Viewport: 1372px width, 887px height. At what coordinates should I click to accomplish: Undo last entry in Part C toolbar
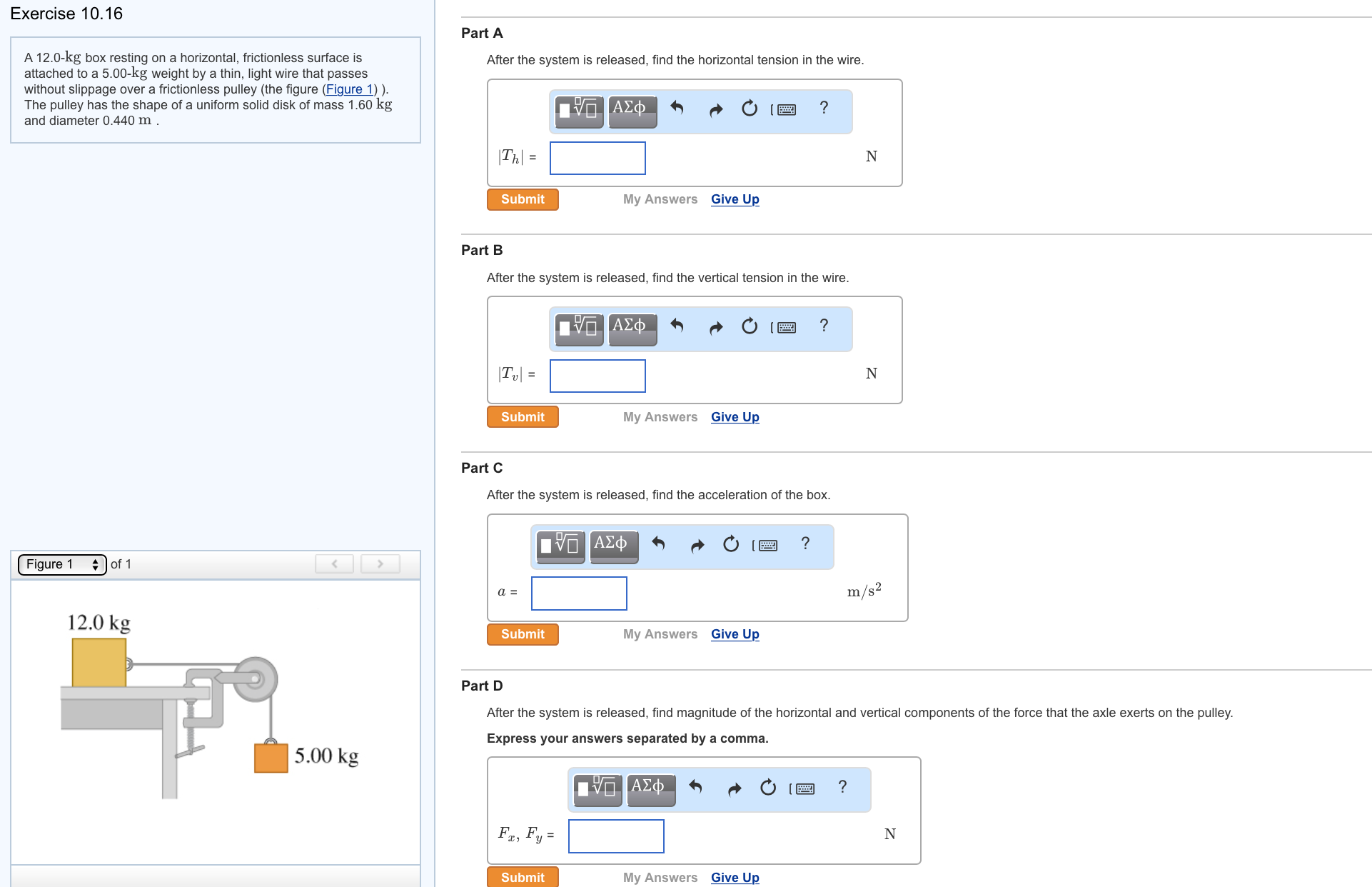659,544
